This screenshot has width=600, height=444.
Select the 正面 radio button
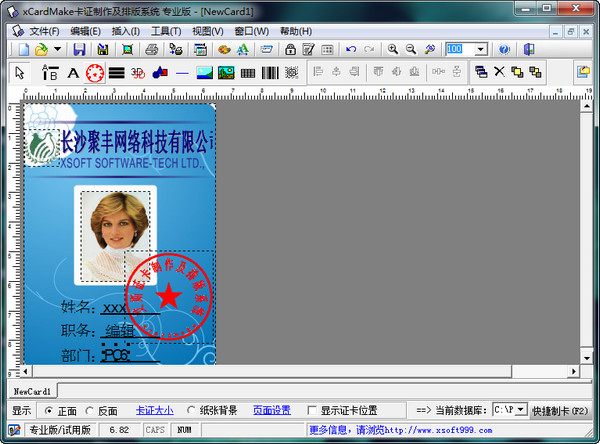coord(49,411)
